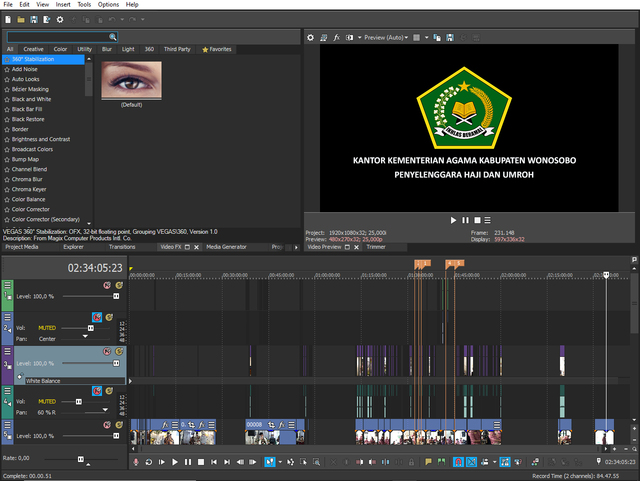Mute video track 1
640x481 pixels.
107,285
